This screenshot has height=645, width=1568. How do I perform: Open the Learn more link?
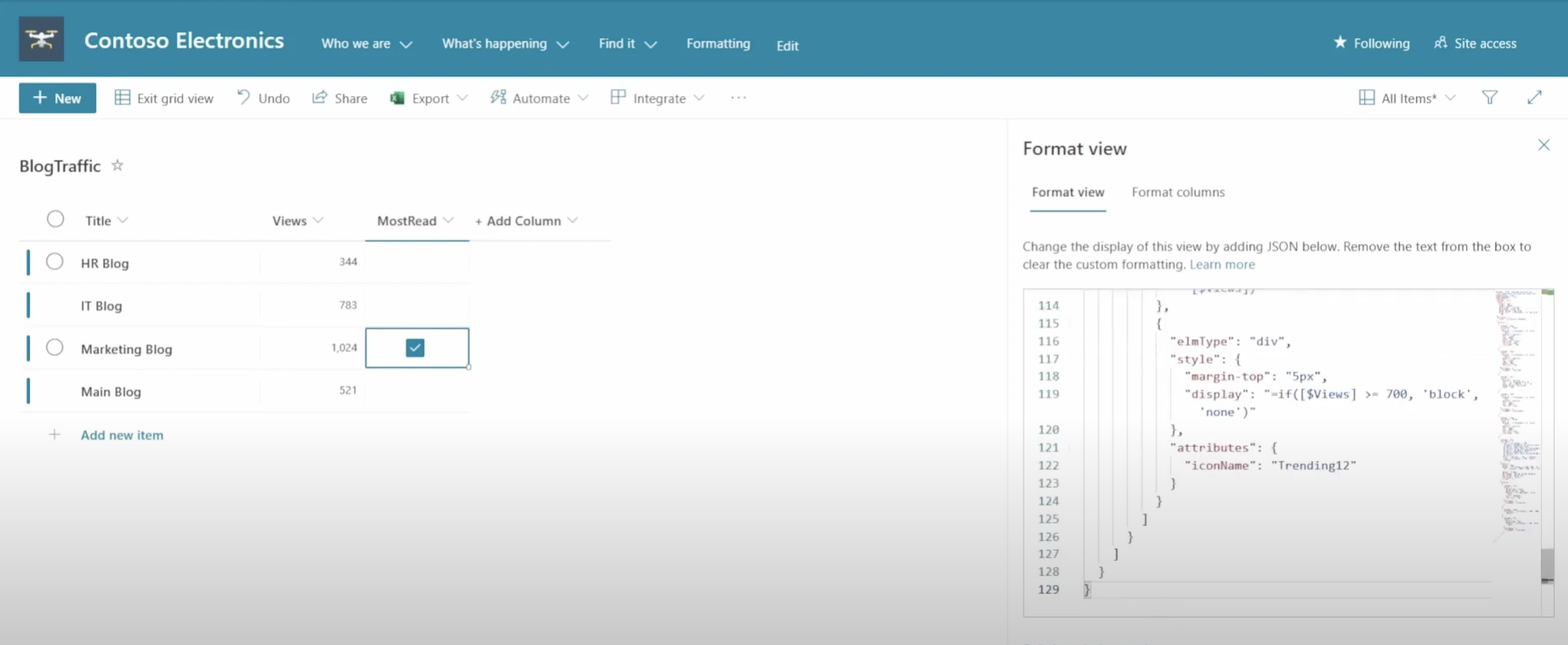click(x=1222, y=264)
